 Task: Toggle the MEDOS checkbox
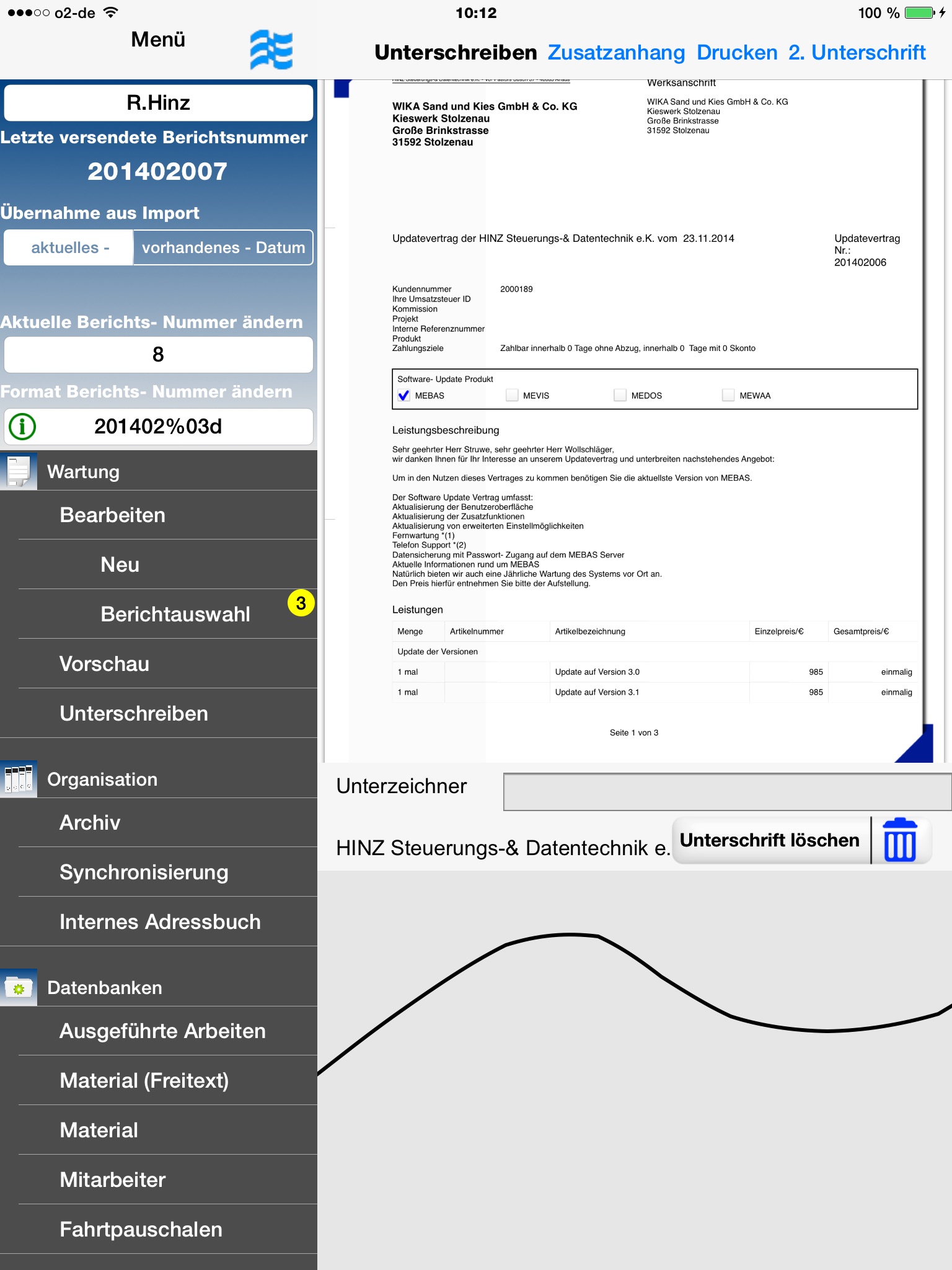point(620,395)
